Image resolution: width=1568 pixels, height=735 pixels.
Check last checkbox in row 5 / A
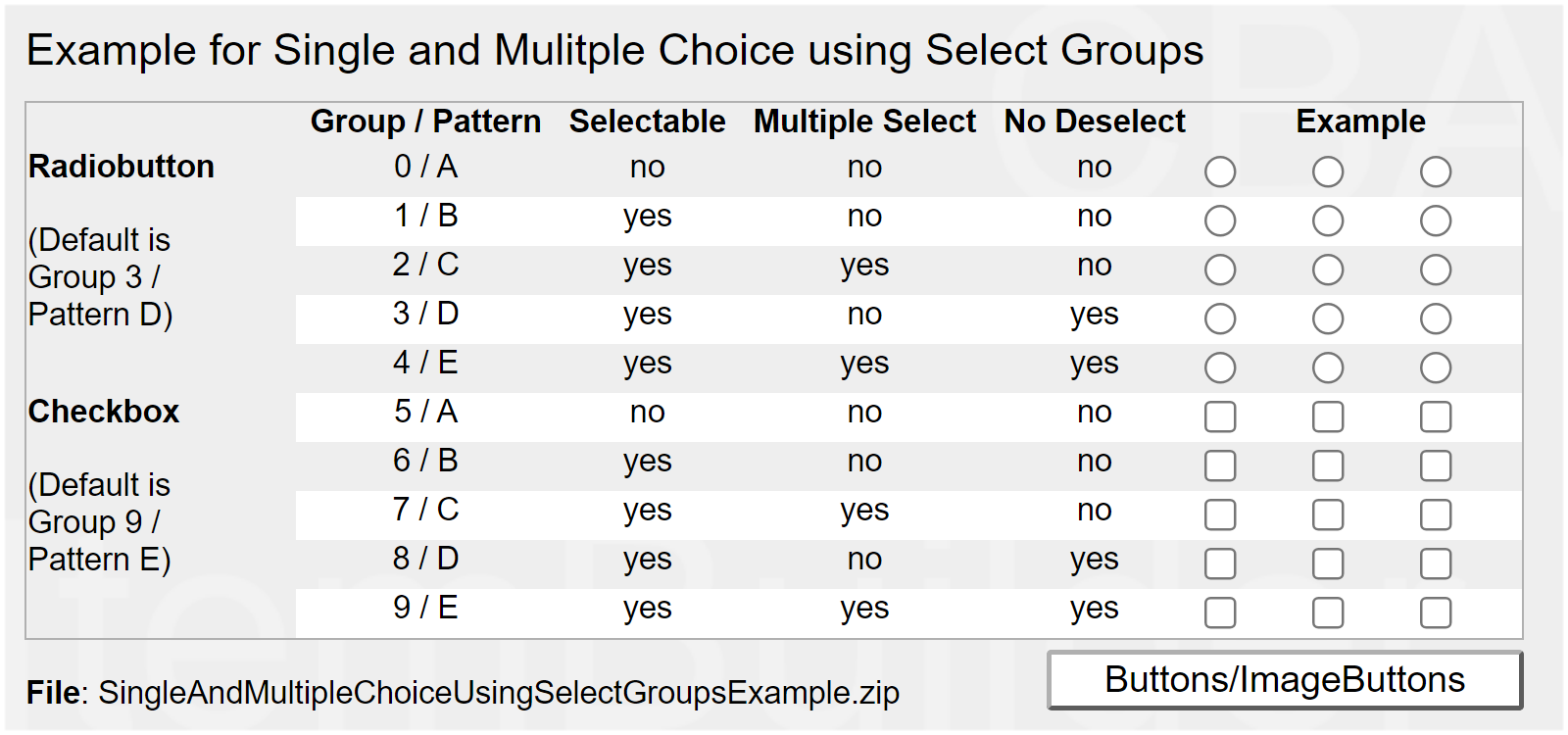pos(1436,417)
